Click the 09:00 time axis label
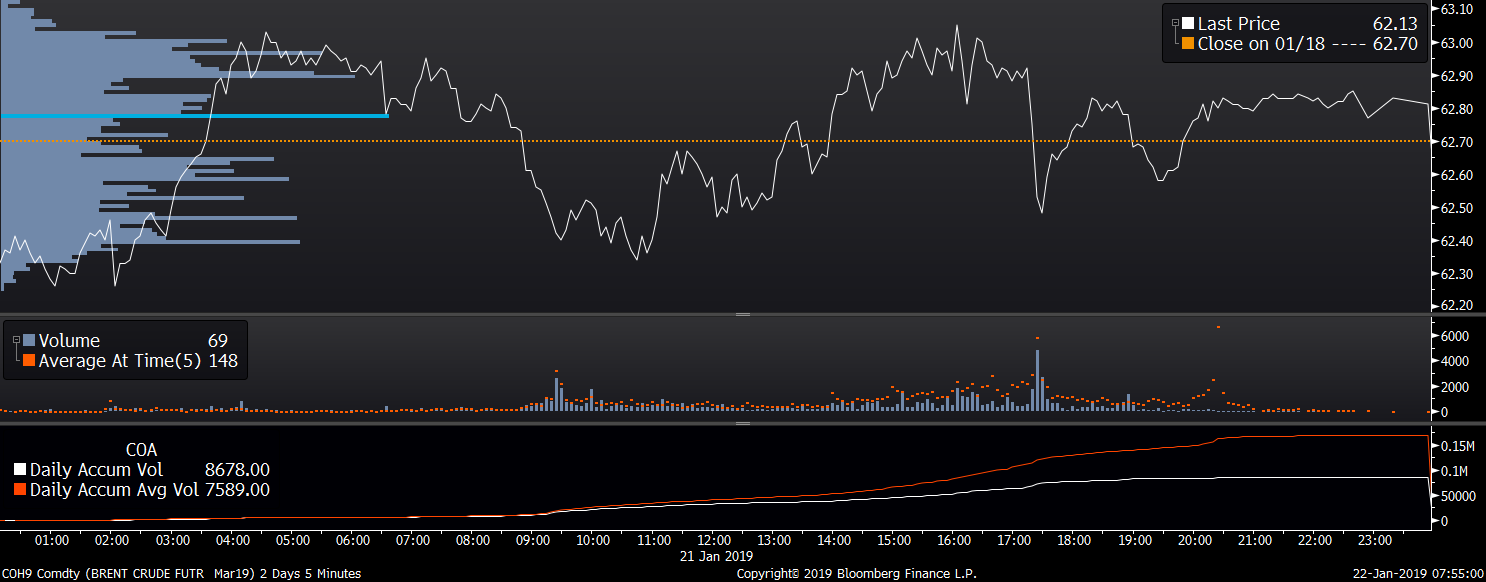This screenshot has width=1486, height=582. click(533, 540)
